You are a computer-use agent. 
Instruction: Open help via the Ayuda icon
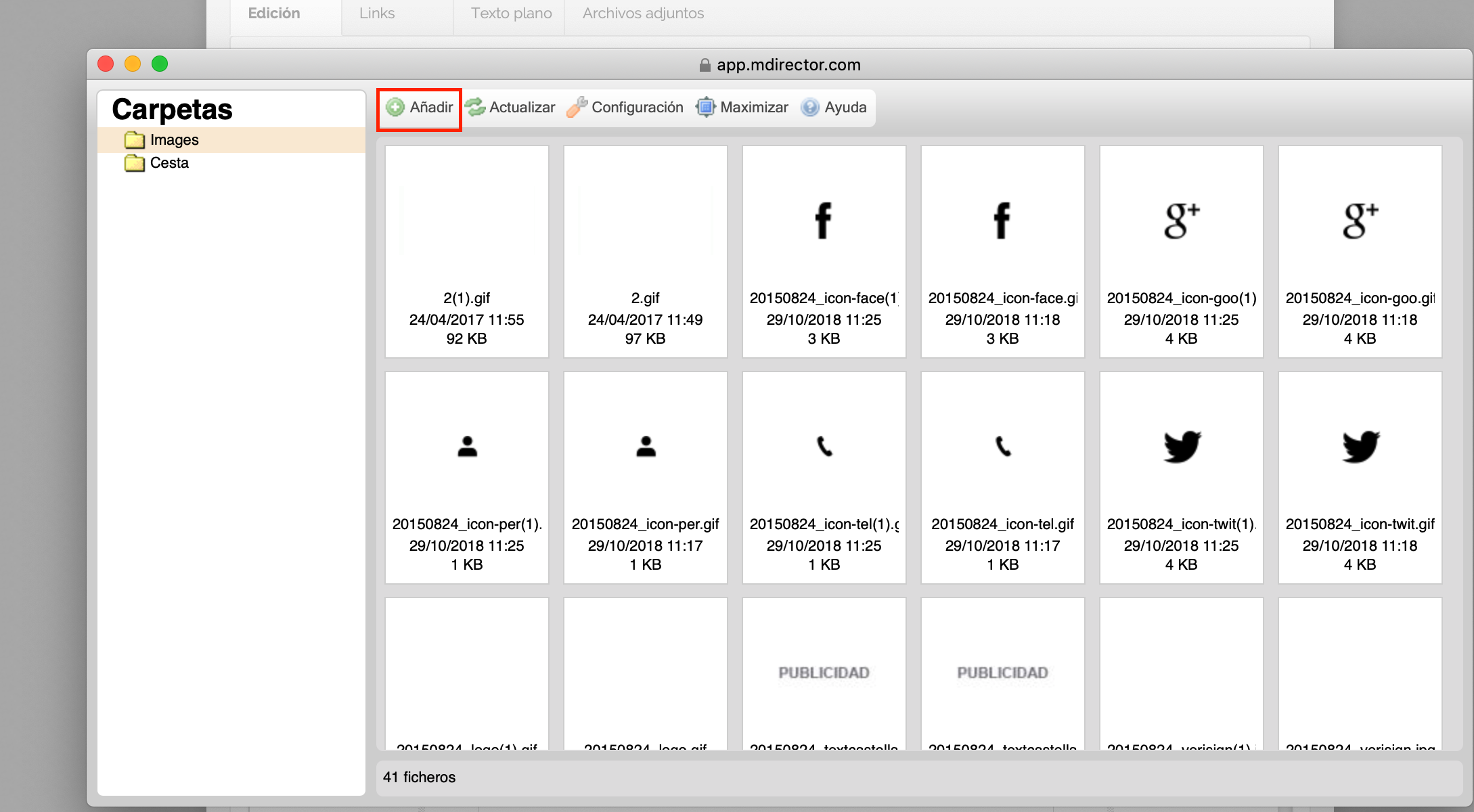(809, 108)
